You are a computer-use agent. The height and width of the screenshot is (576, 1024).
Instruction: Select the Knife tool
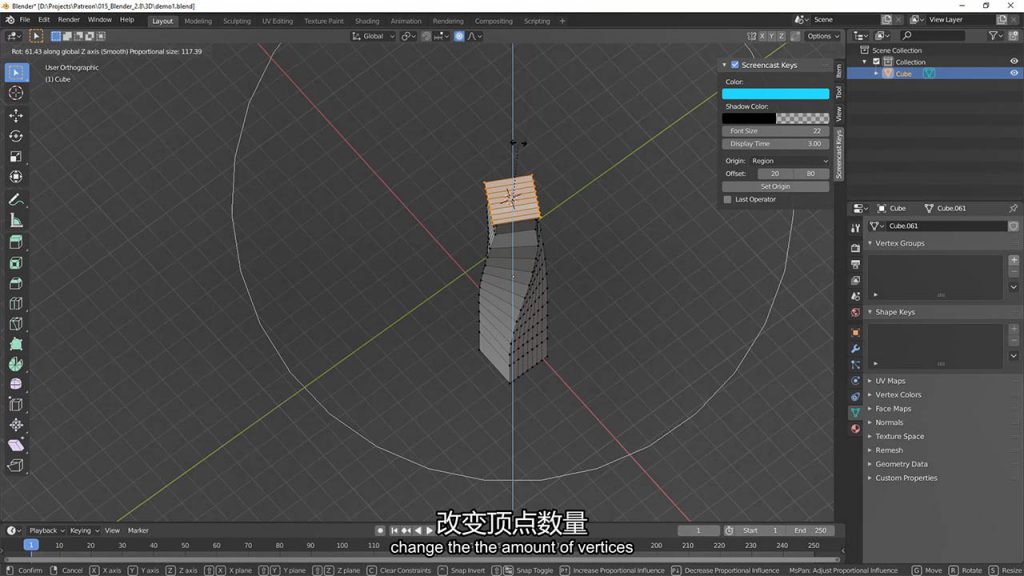coord(16,324)
